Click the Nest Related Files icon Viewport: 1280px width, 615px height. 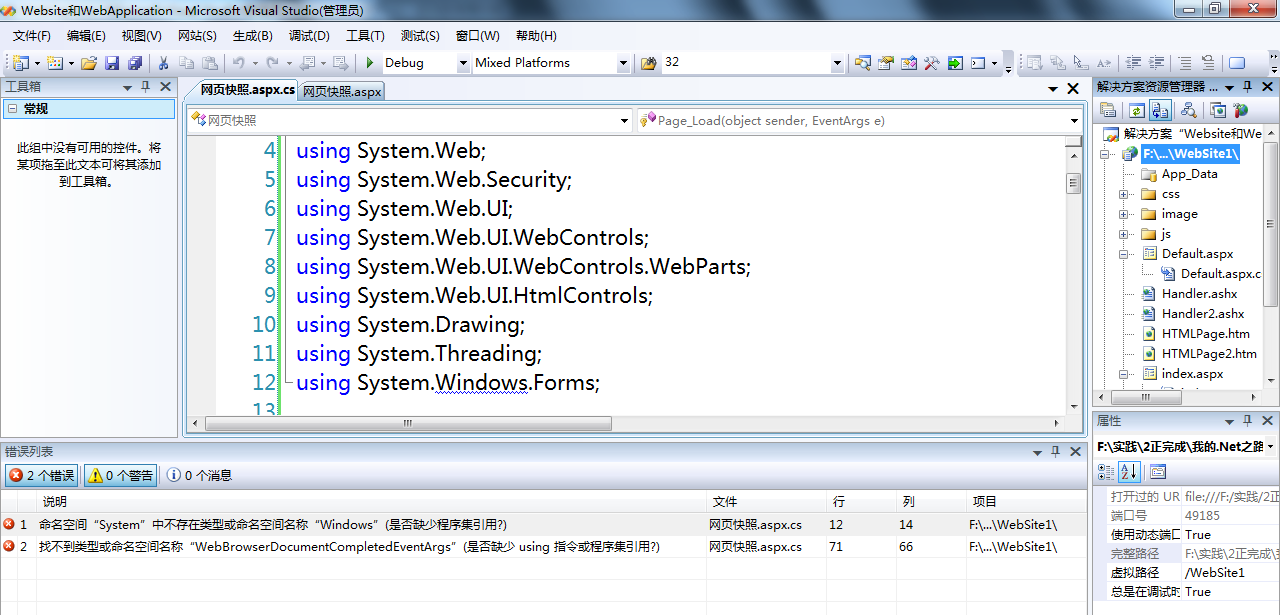coord(1160,110)
